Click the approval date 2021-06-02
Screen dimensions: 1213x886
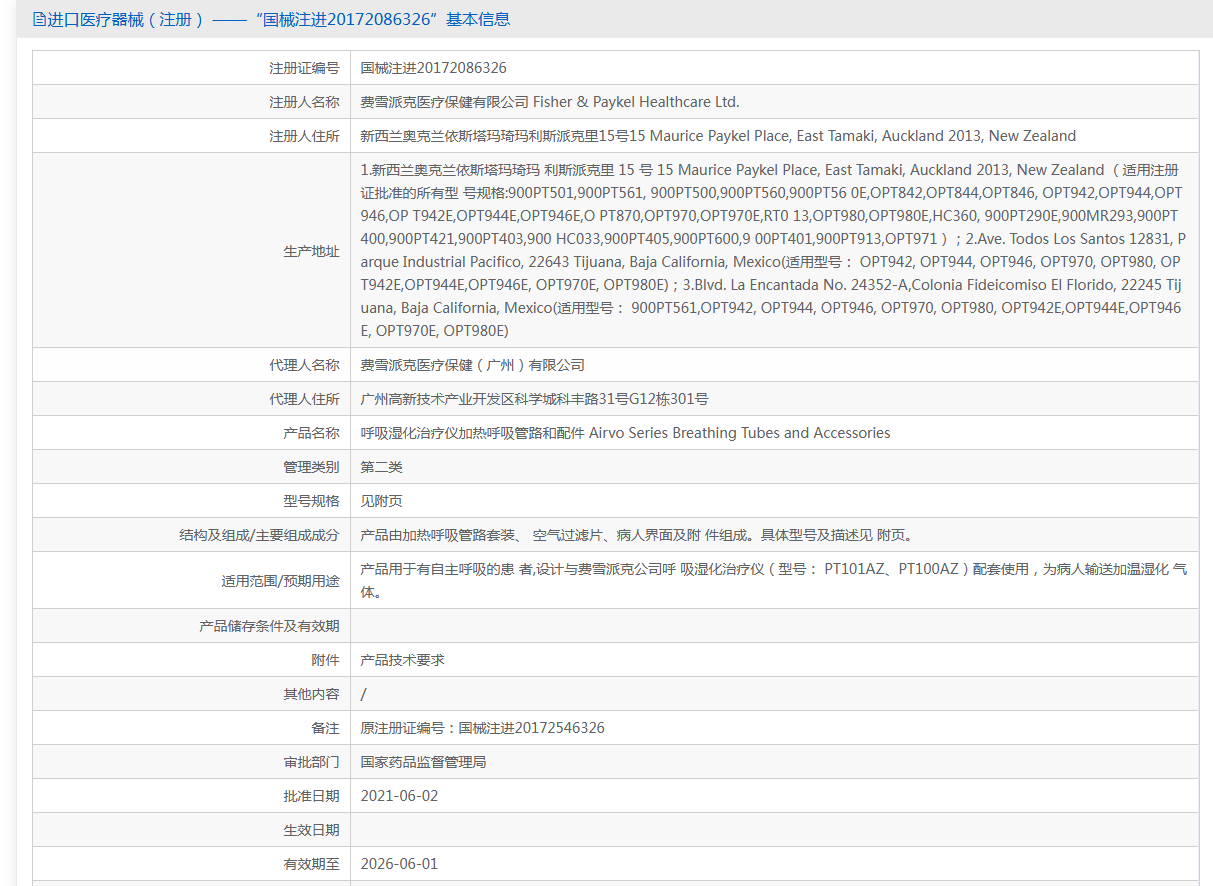[x=399, y=796]
